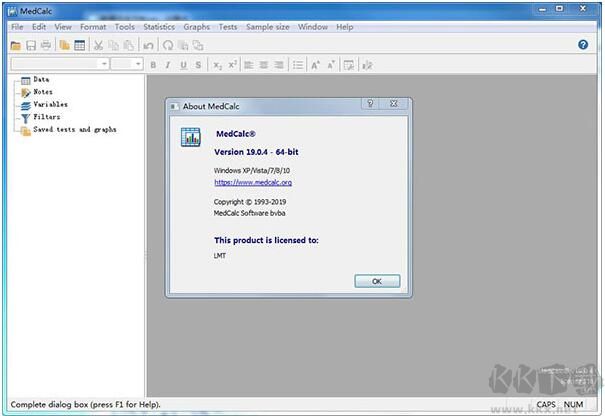Open the Help menu
The image size is (605, 416).
pos(345,27)
